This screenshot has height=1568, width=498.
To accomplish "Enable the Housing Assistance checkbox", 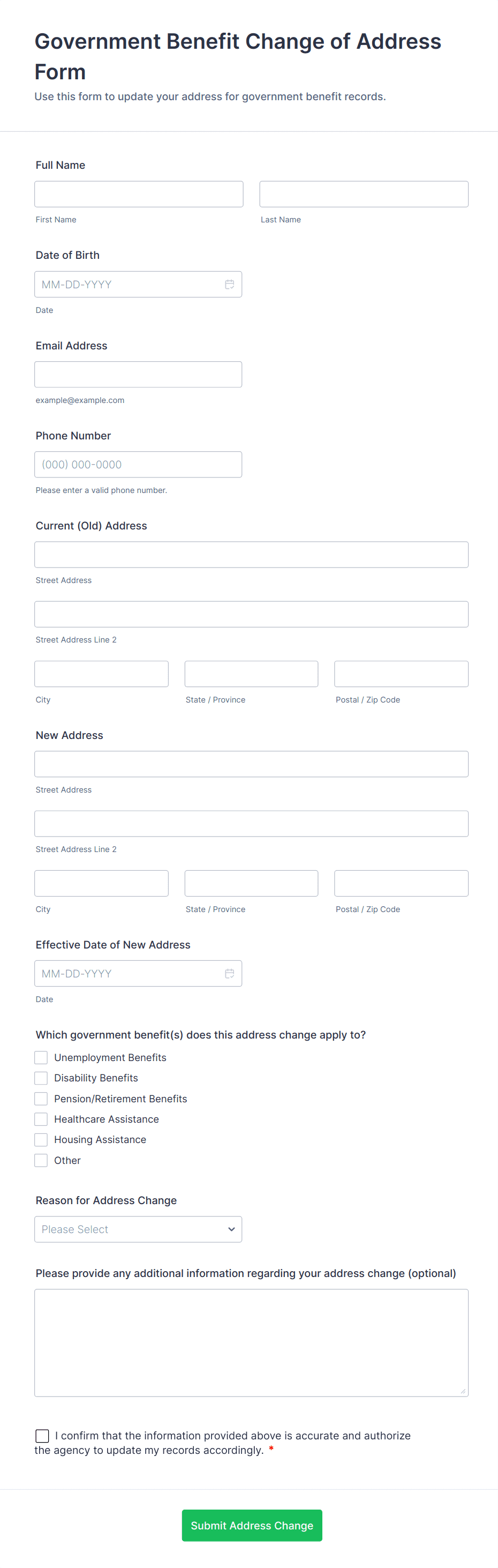I will coord(41,1139).
